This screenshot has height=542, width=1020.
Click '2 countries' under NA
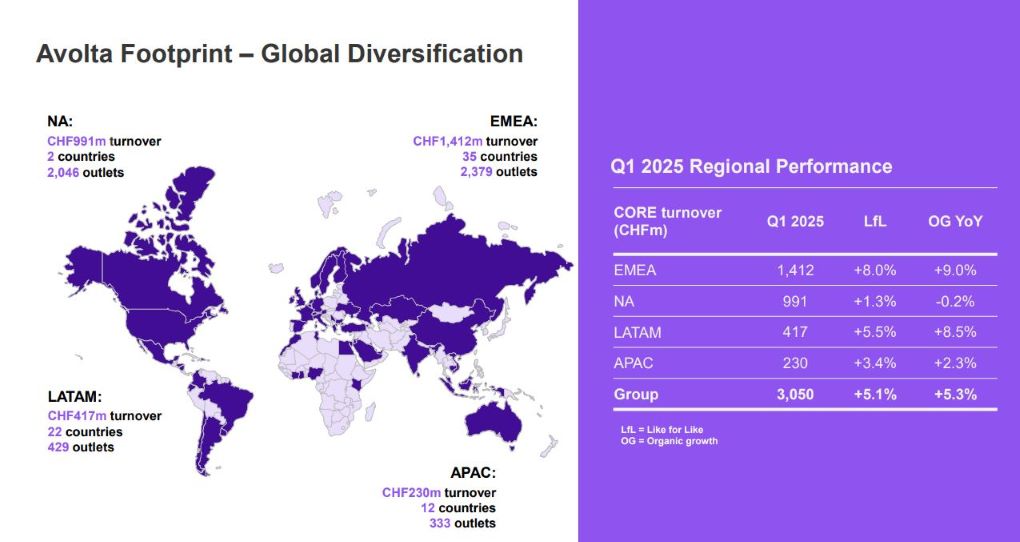(x=81, y=157)
